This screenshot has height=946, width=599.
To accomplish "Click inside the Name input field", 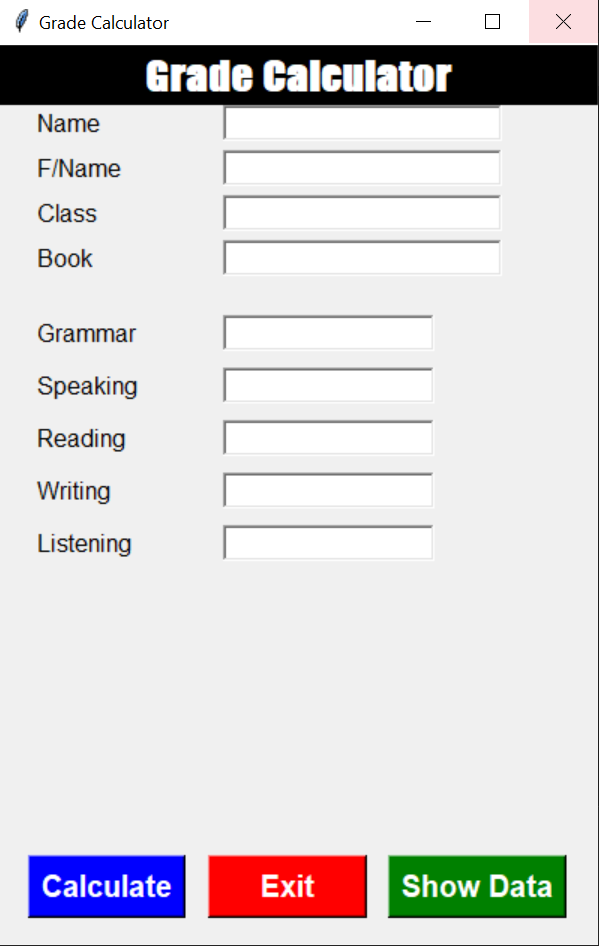I will click(x=361, y=122).
